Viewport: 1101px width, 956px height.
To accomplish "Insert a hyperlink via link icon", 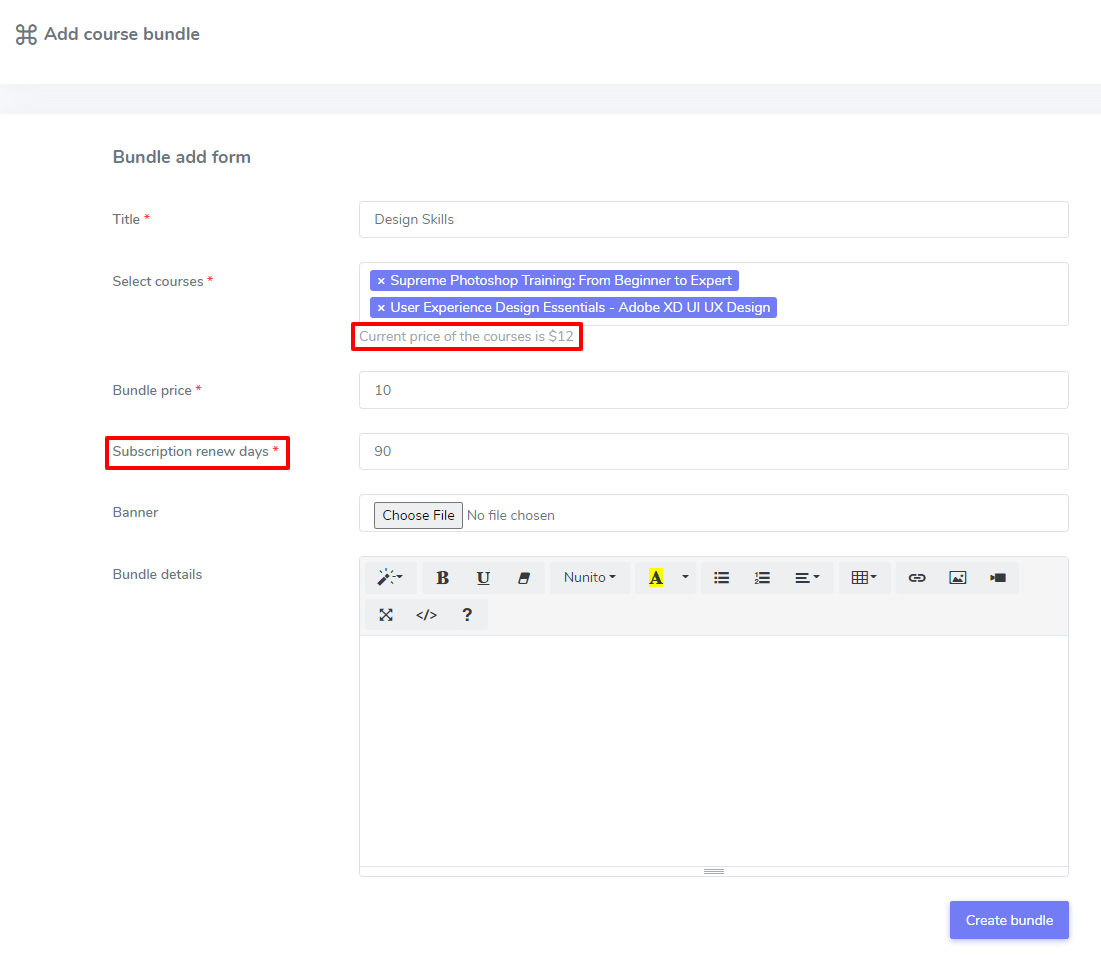I will coord(917,578).
